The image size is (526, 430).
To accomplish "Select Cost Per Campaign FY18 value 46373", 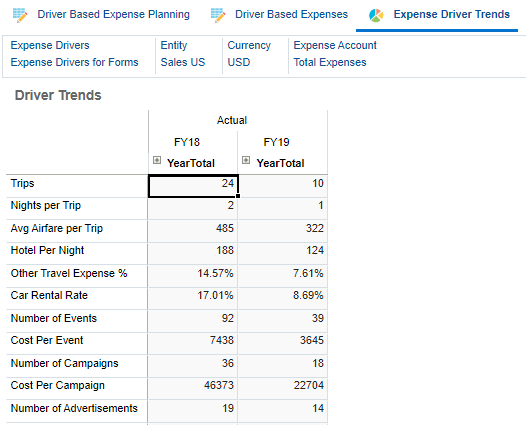I will (x=193, y=388).
